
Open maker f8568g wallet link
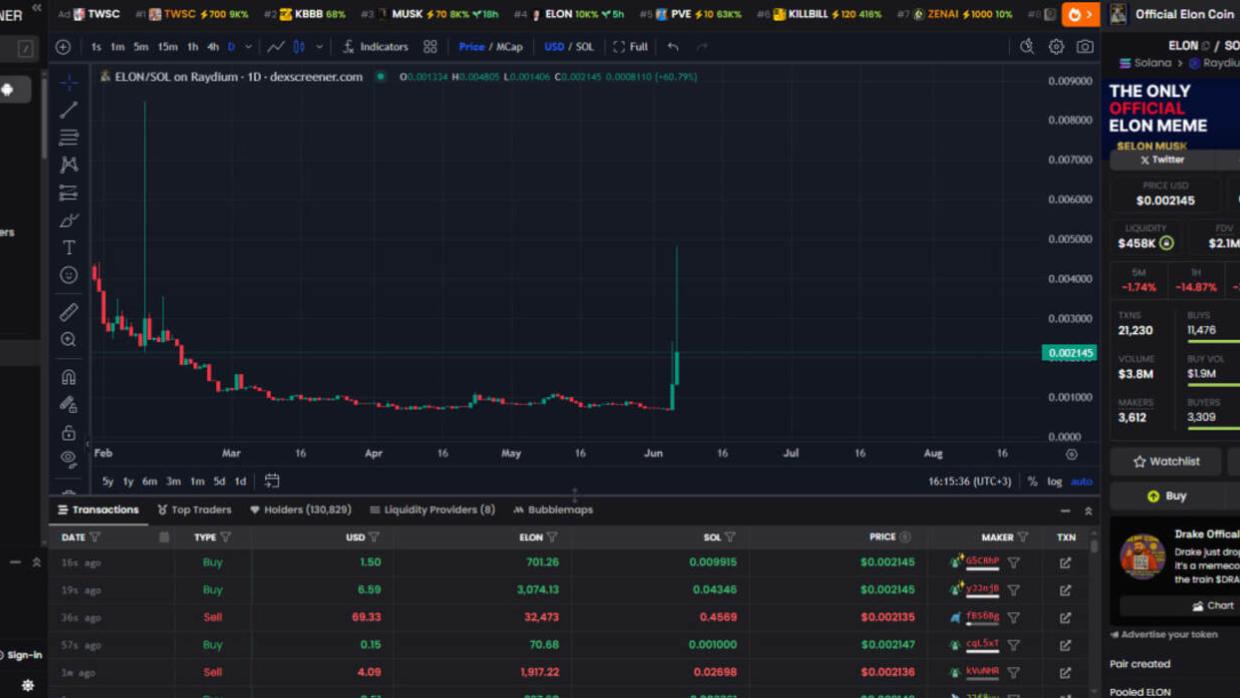tap(982, 617)
